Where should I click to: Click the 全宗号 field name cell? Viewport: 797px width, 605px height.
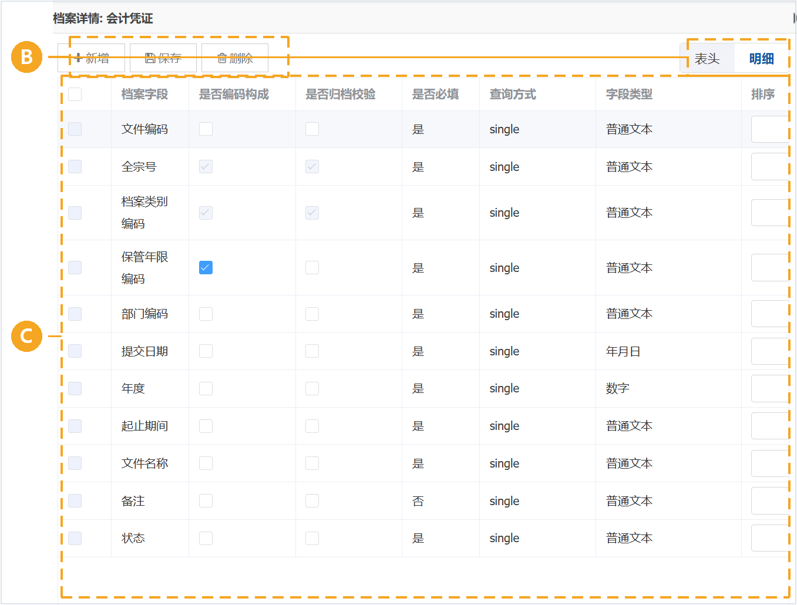[x=139, y=167]
